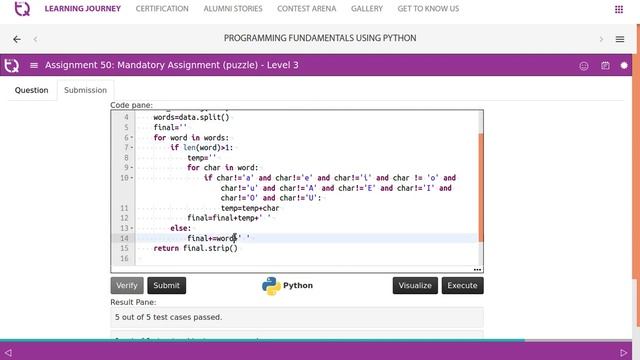Click the 'words=data.split()' code line
The image size is (640, 360).
click(x=191, y=118)
